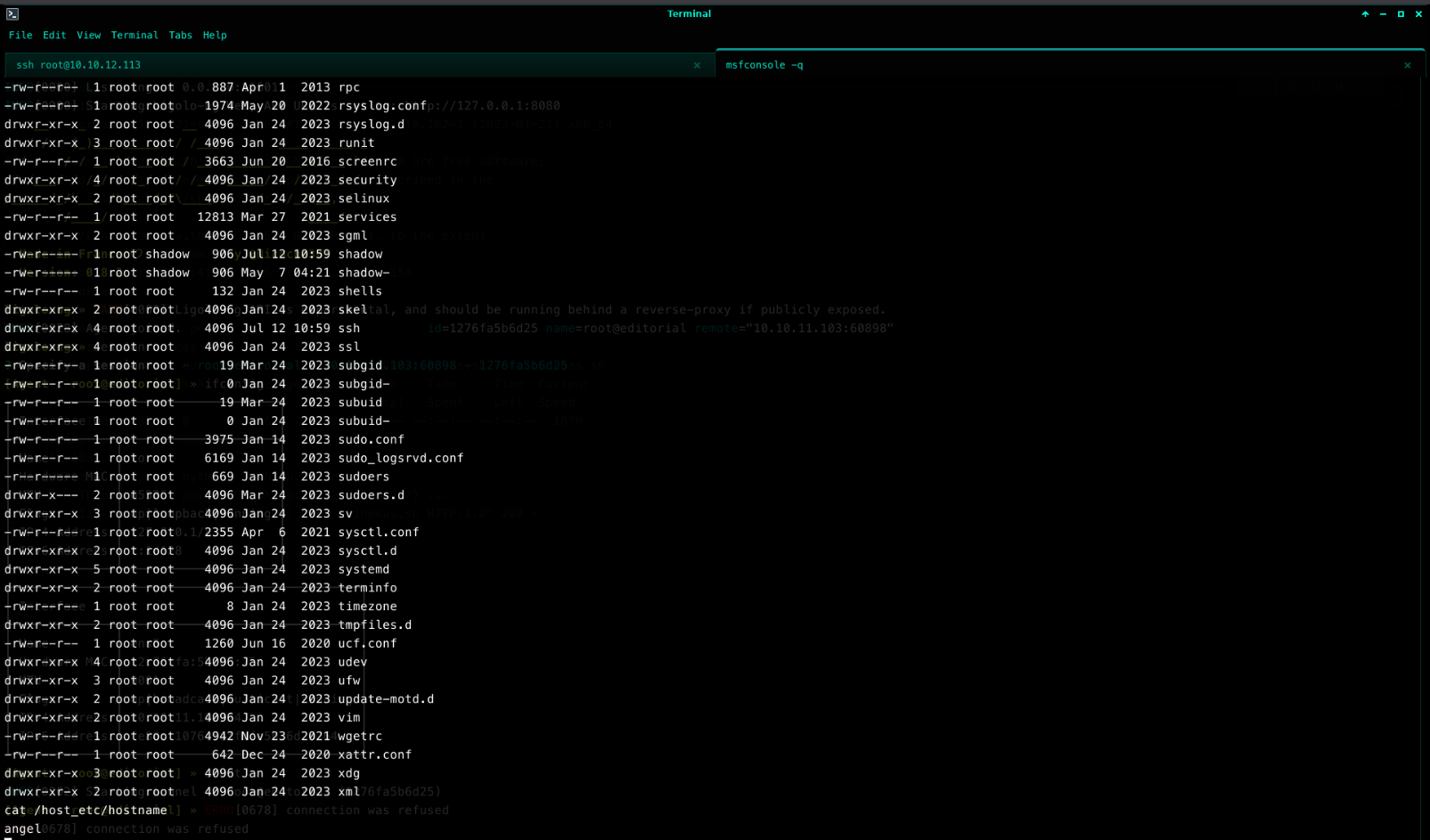Click the terminal app icon in title bar
Screen dimensions: 1430x840
(12, 14)
